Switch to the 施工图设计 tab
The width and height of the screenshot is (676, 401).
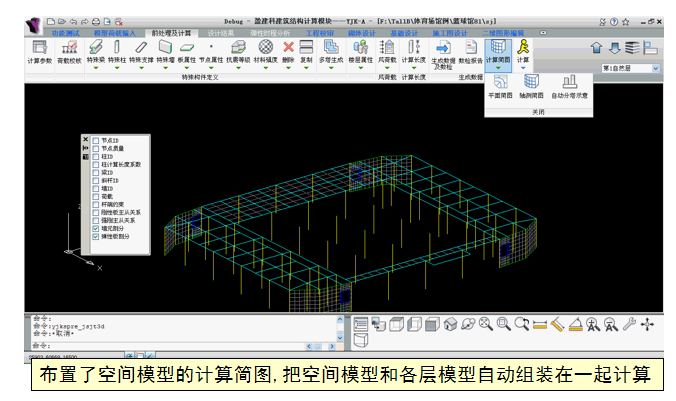click(x=450, y=33)
